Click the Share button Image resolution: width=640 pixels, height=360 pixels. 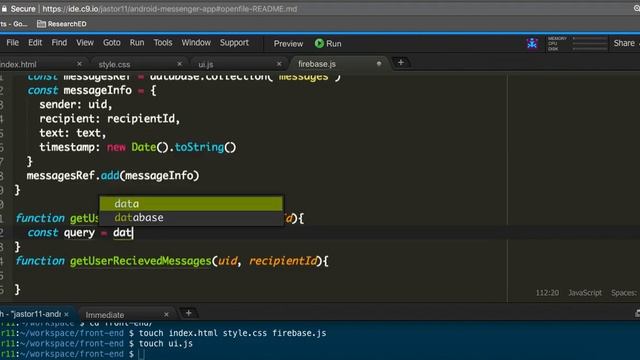(624, 43)
